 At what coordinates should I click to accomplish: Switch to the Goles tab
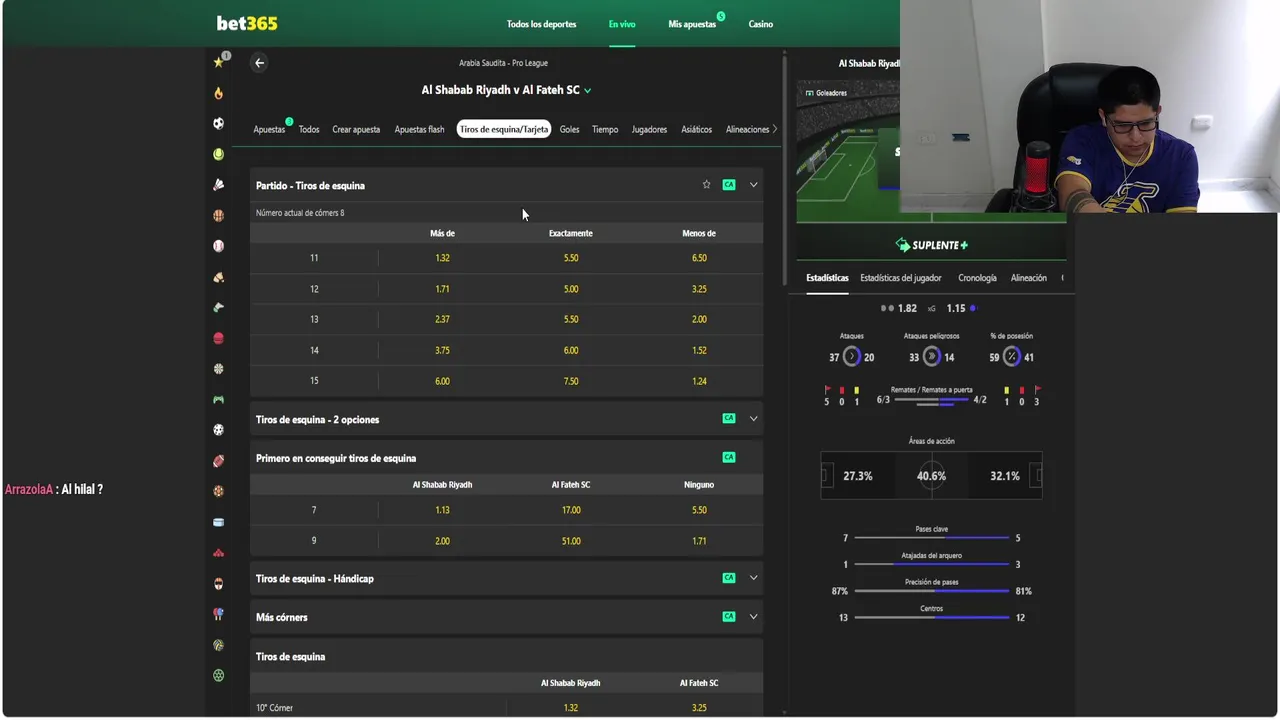[569, 129]
